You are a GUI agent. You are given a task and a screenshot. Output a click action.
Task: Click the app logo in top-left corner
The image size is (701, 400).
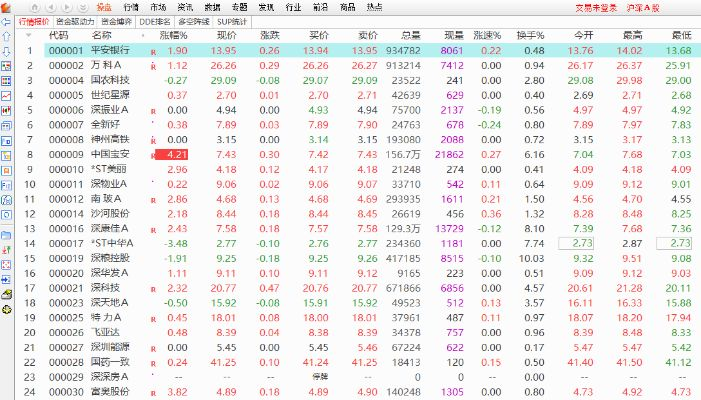(7, 7)
